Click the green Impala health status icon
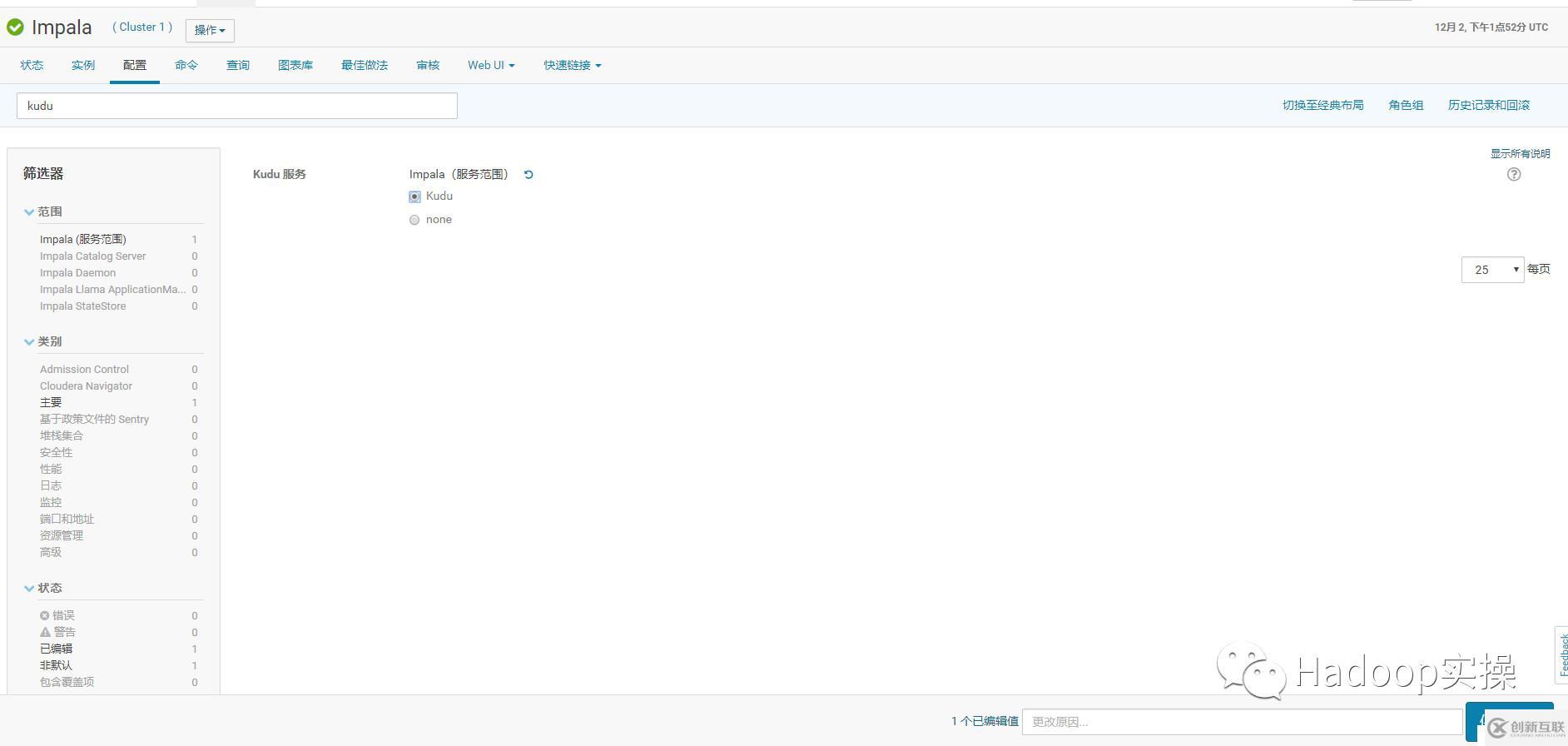This screenshot has width=1568, height=746. [x=15, y=27]
